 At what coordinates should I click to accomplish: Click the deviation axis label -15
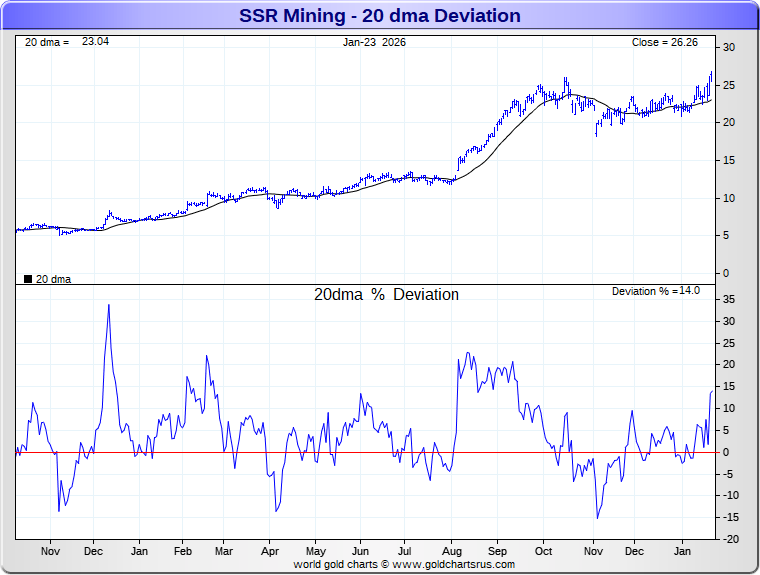pyautogui.click(x=730, y=517)
